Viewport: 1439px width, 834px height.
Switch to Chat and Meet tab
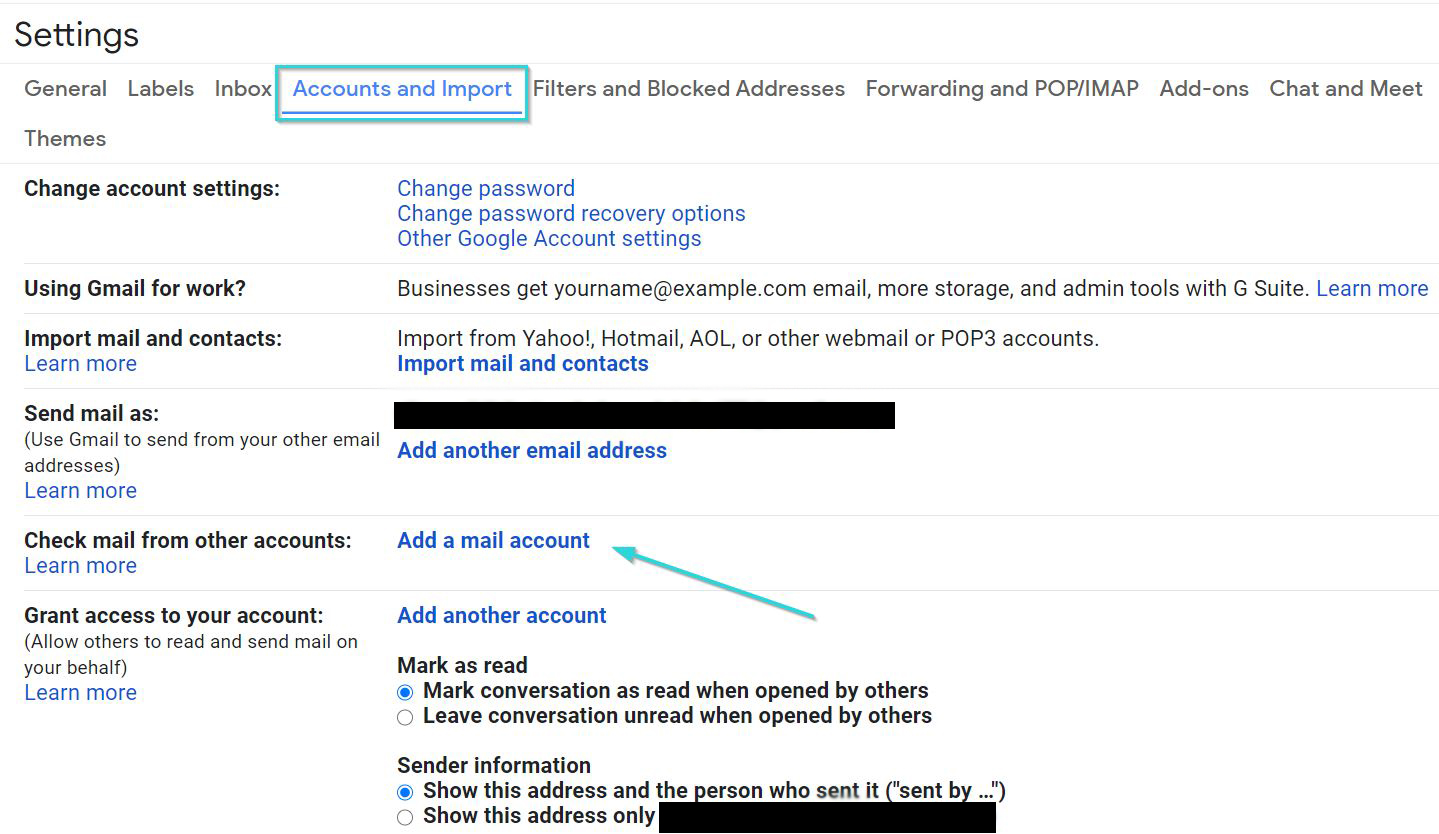coord(1345,88)
